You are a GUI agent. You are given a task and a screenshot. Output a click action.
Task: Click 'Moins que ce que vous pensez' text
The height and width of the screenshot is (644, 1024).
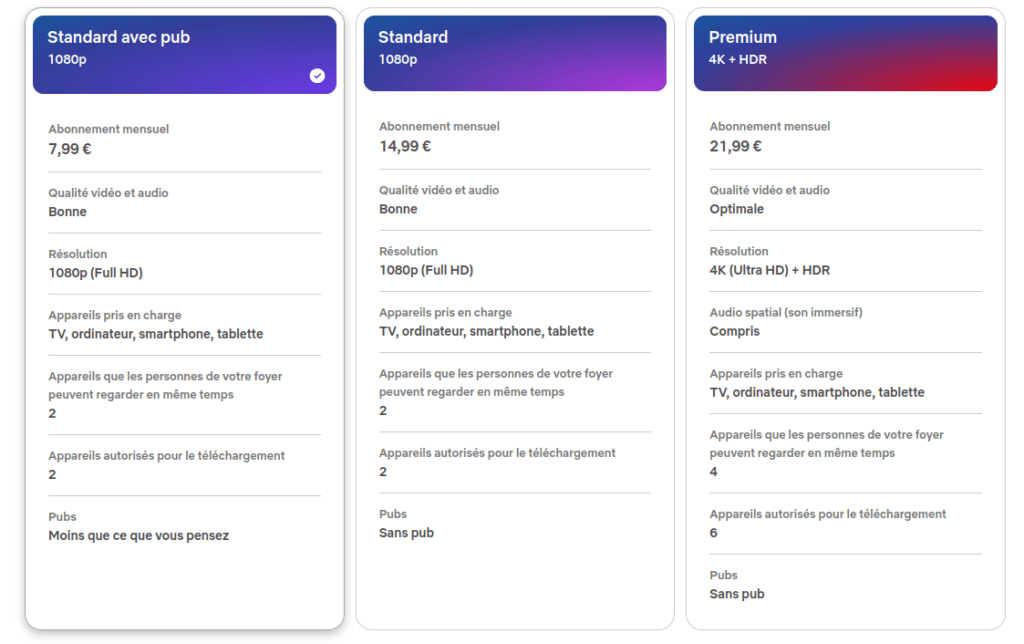tap(138, 536)
